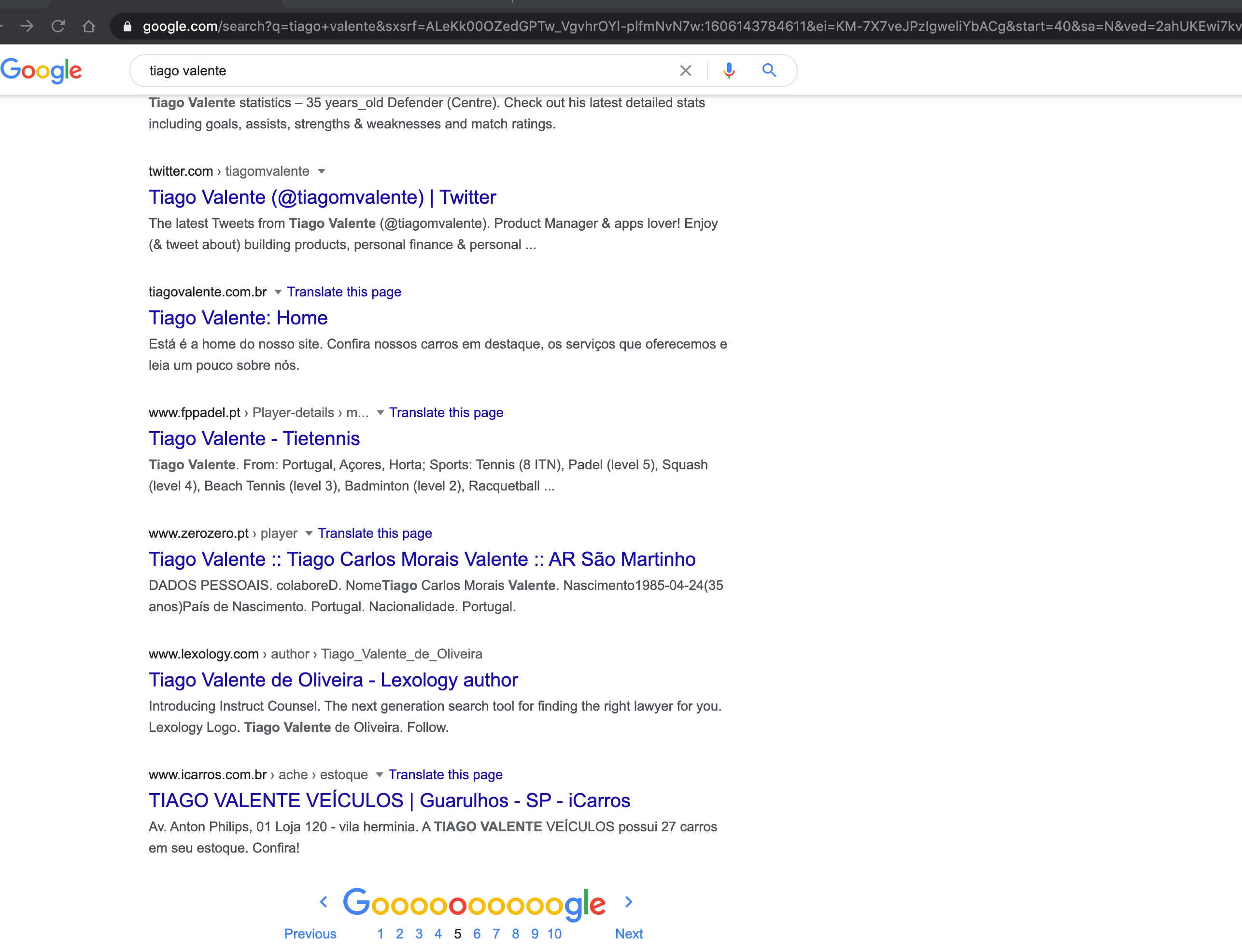Open Lexology author result link
1242x952 pixels.
point(333,680)
